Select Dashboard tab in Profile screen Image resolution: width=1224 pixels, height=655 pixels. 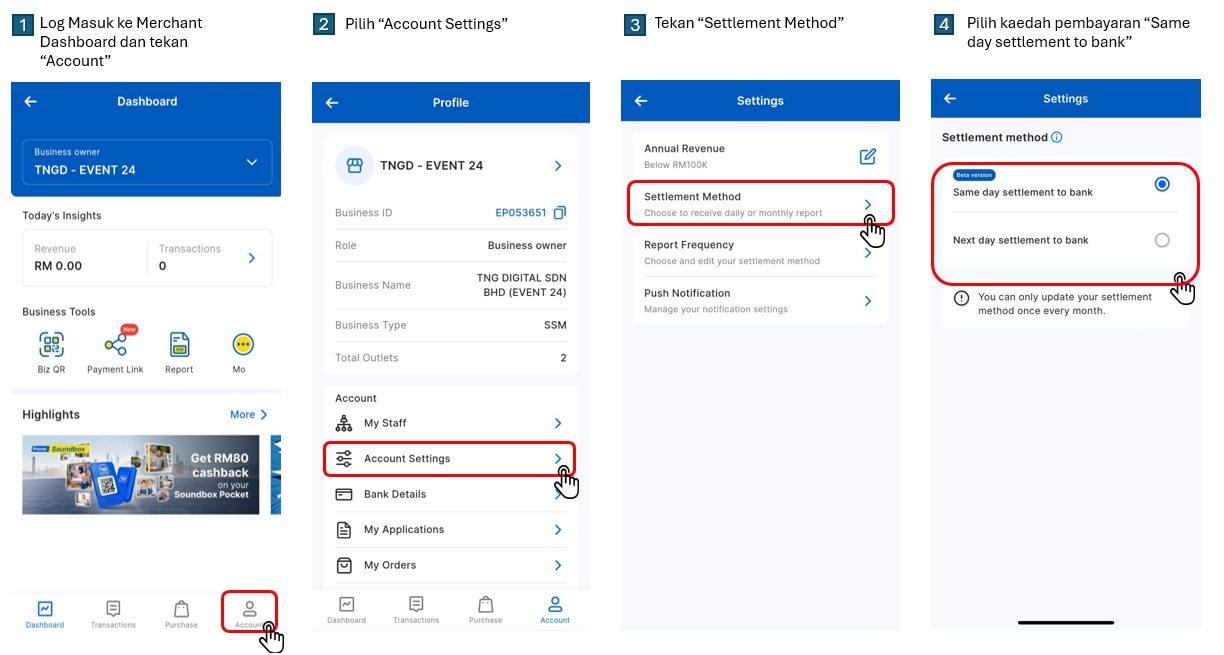[346, 610]
